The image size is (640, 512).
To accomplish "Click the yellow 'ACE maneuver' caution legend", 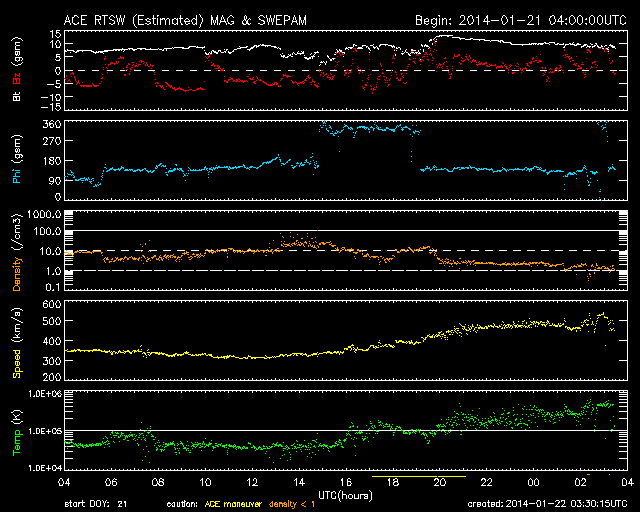I will click(x=233, y=504).
